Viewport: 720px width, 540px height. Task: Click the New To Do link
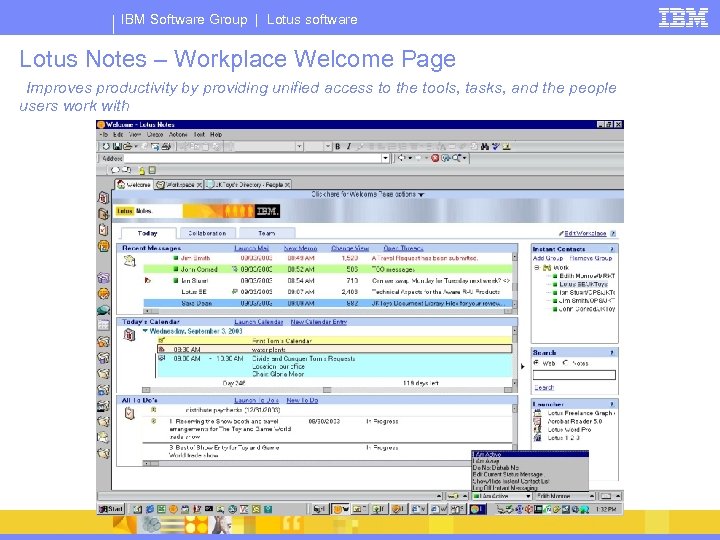pos(302,400)
